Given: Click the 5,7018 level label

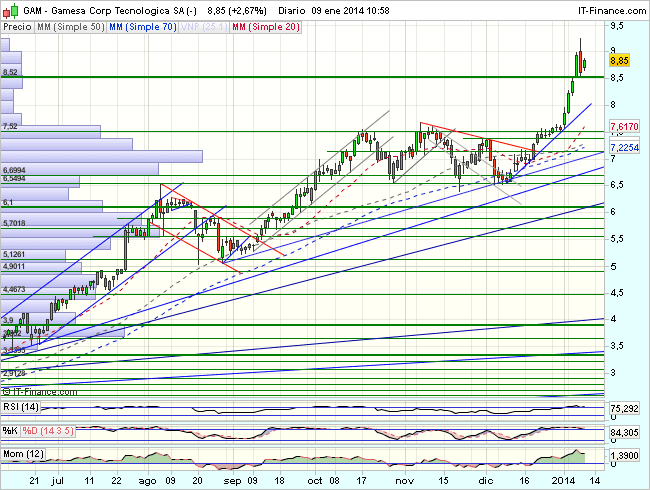Looking at the screenshot, I should pos(14,223).
